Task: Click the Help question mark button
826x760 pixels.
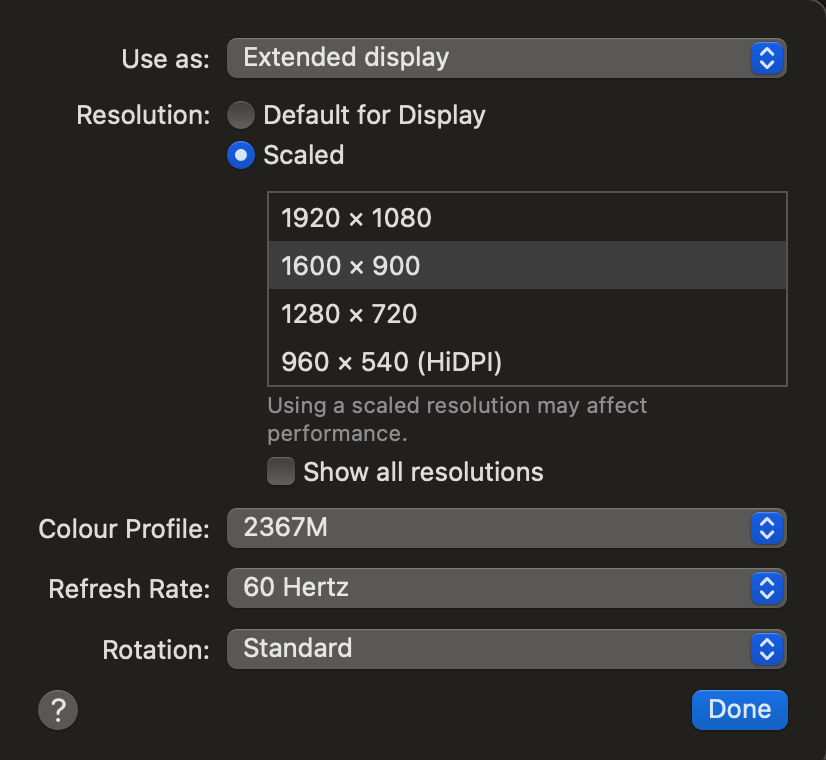Action: [58, 710]
